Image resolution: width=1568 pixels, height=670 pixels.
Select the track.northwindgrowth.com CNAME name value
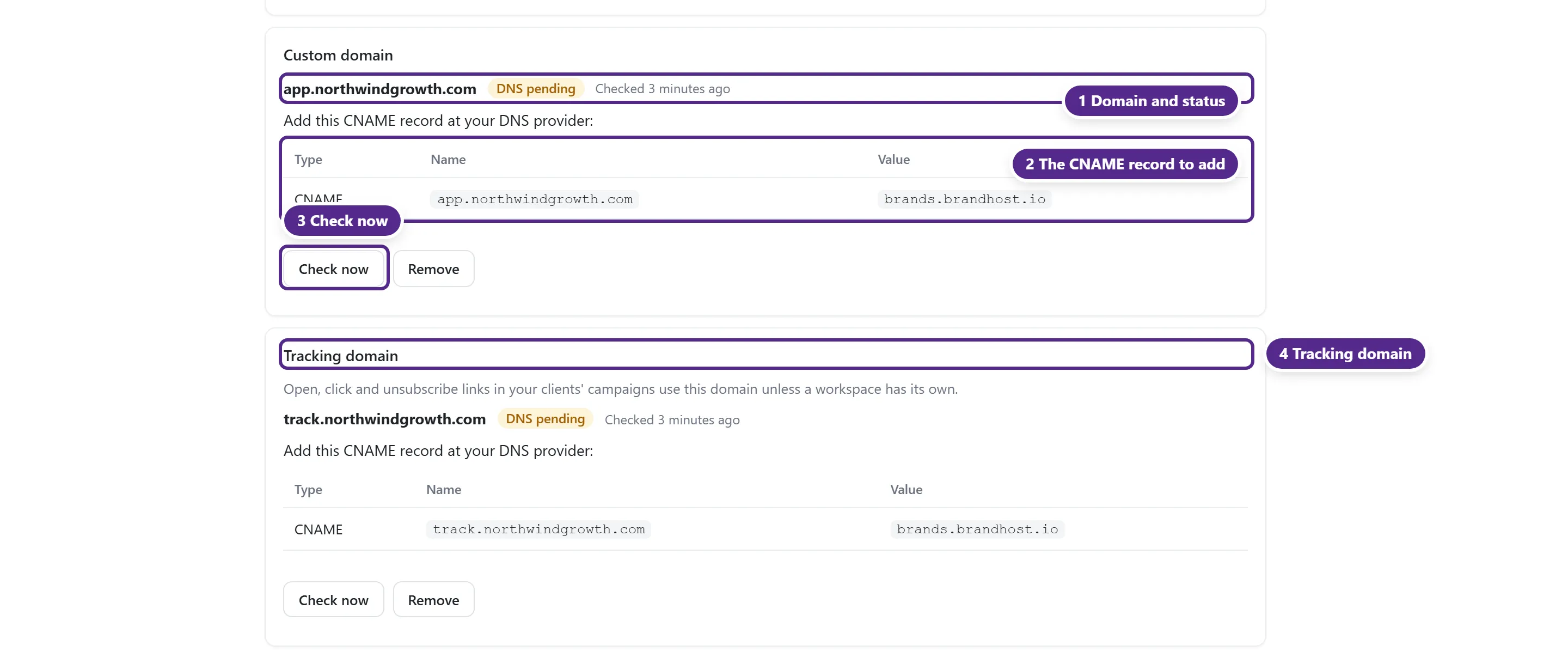point(538,529)
